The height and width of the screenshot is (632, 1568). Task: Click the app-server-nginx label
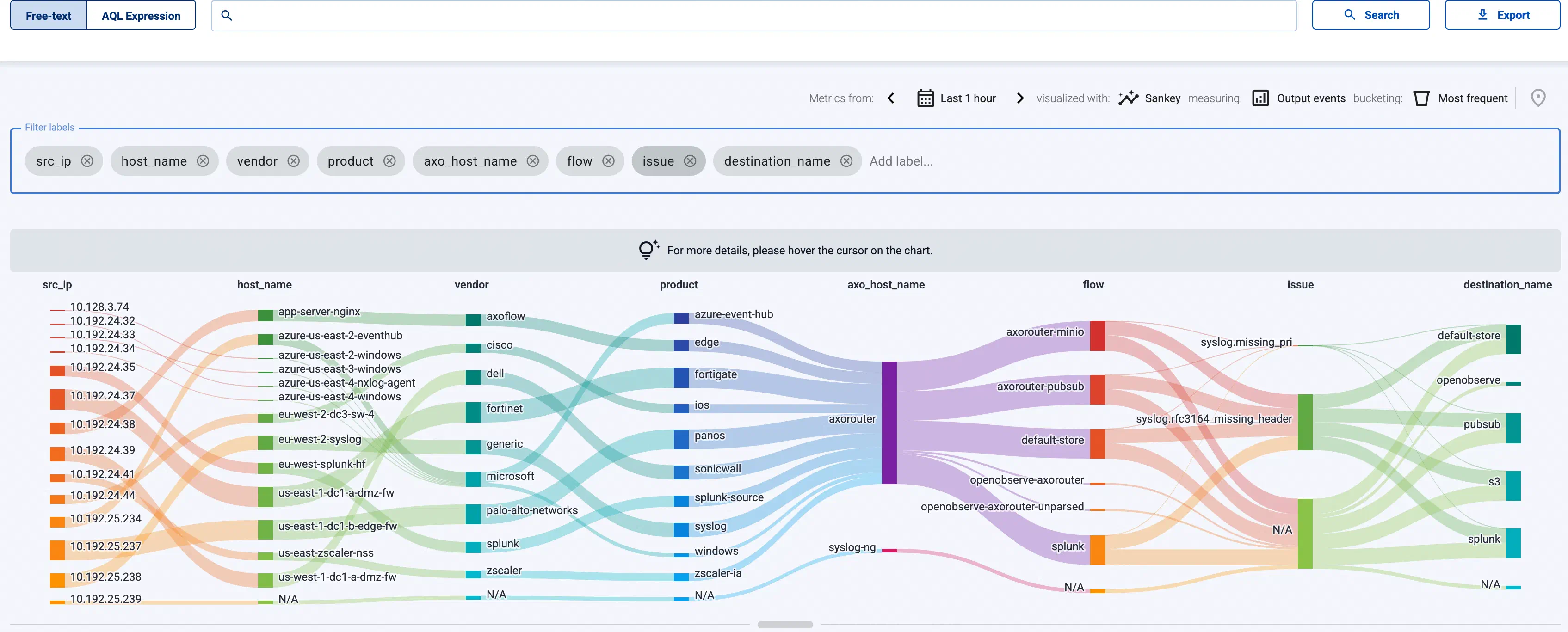pos(319,312)
